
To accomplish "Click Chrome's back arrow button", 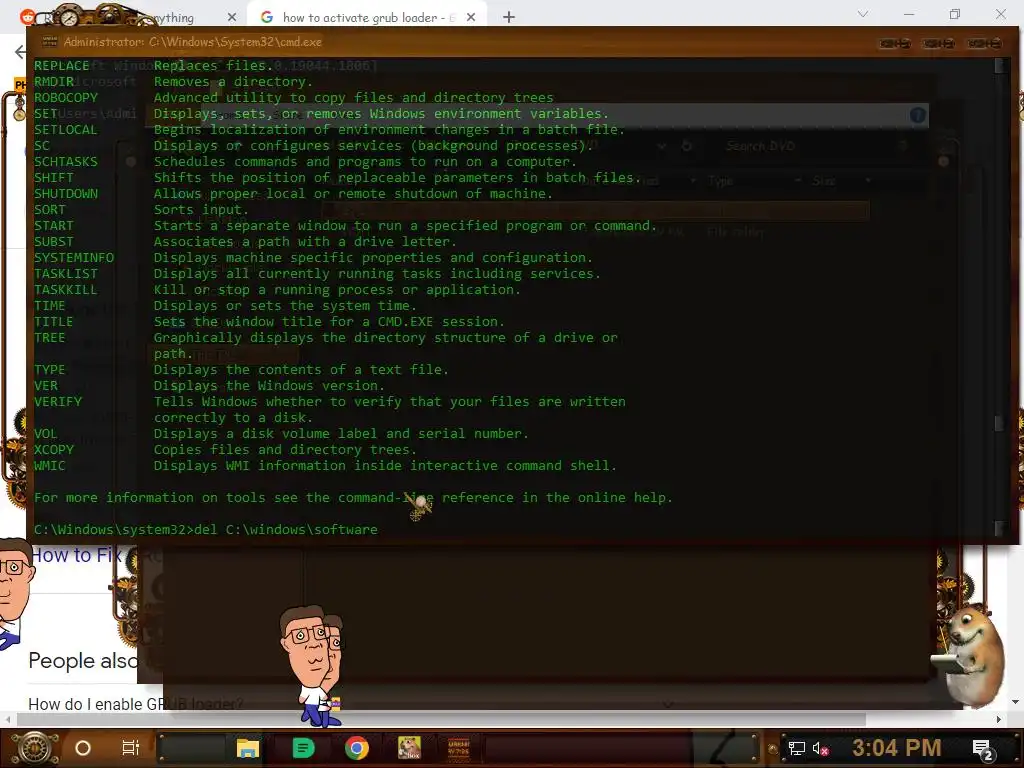I will 20,52.
